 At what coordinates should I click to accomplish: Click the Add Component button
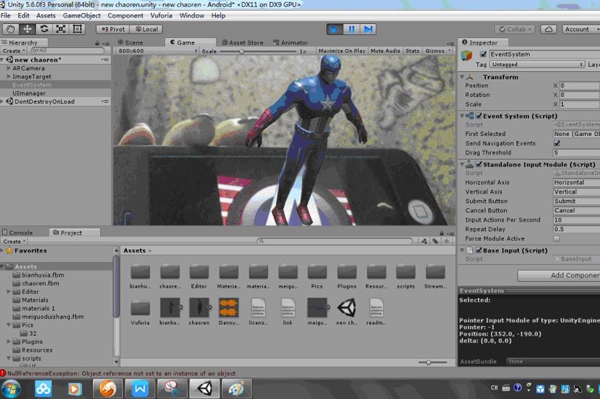click(559, 275)
